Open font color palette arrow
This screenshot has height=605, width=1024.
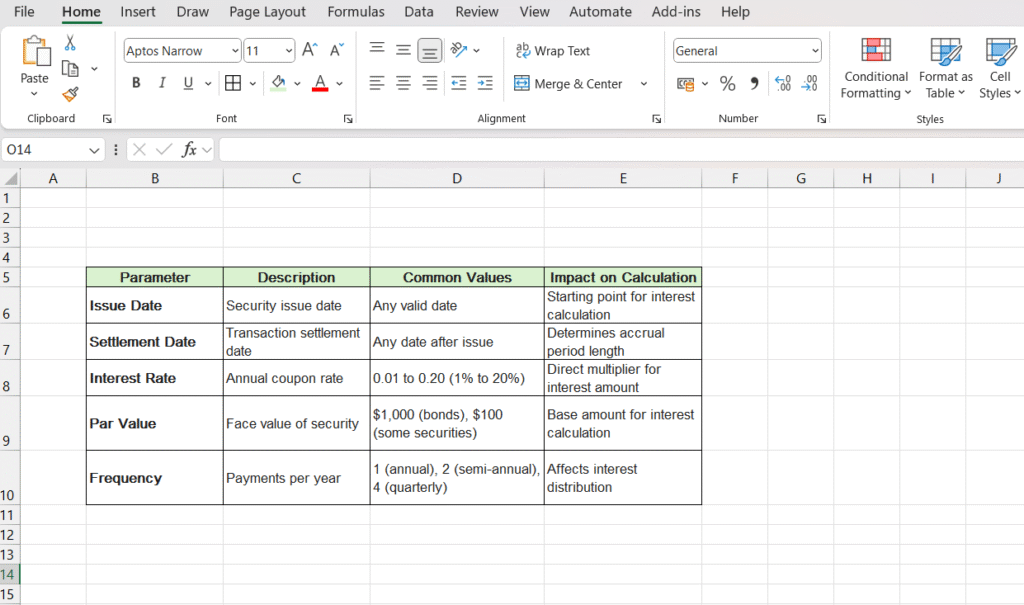[x=340, y=84]
